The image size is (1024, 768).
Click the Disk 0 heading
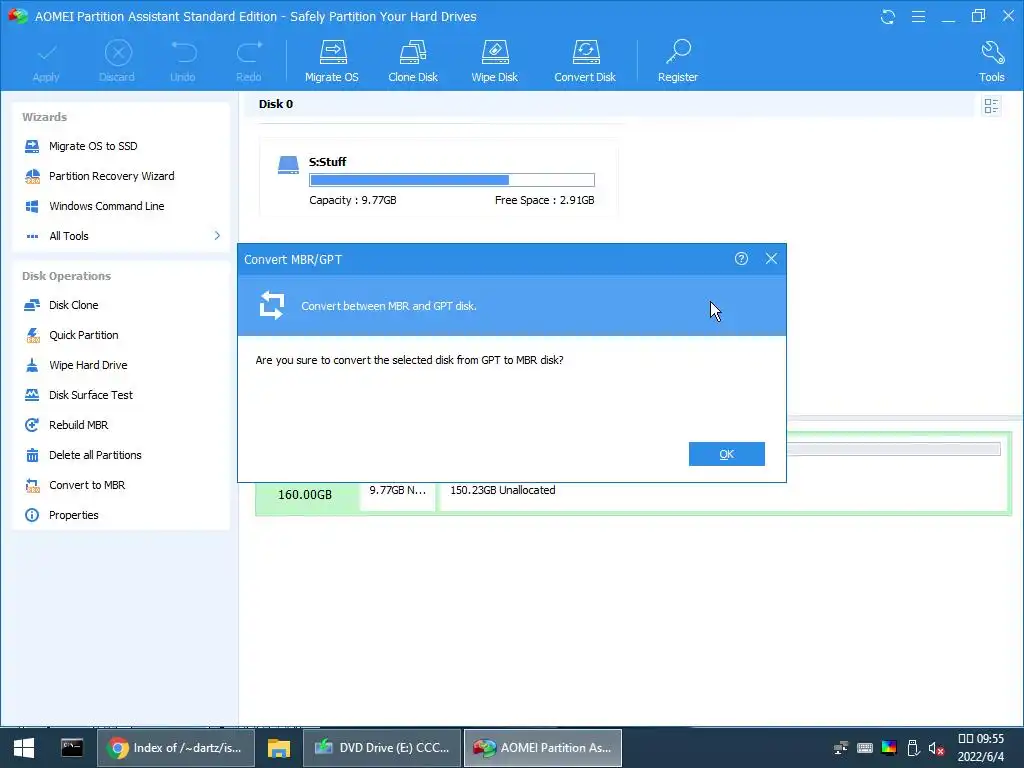[x=276, y=104]
